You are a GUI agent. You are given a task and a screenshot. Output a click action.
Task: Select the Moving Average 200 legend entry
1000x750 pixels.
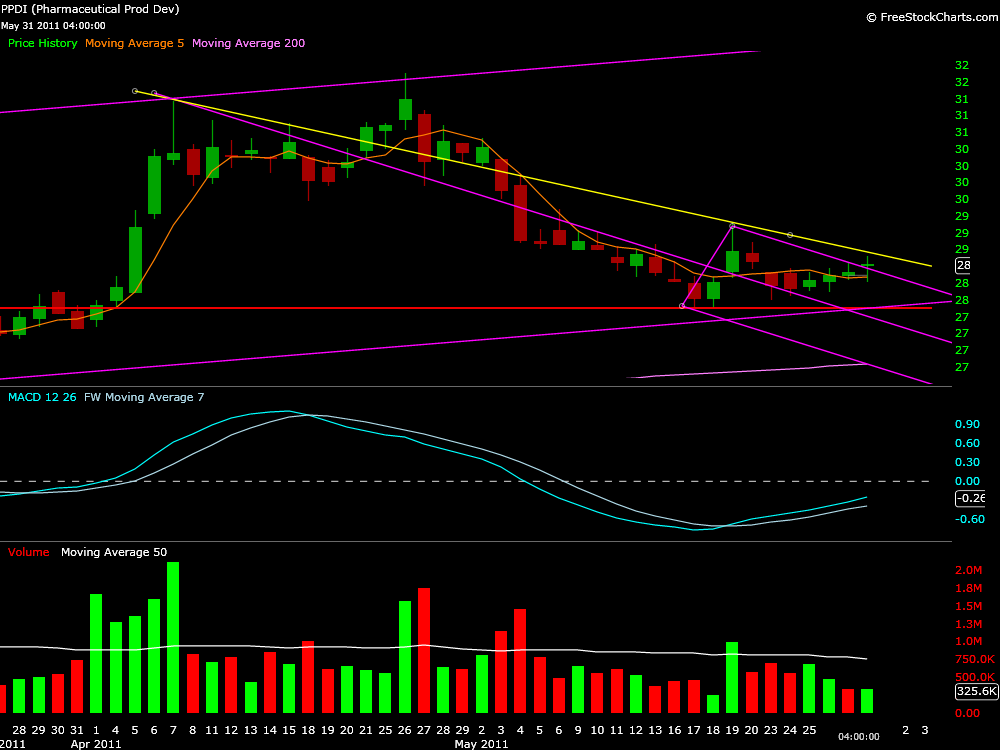pyautogui.click(x=248, y=43)
